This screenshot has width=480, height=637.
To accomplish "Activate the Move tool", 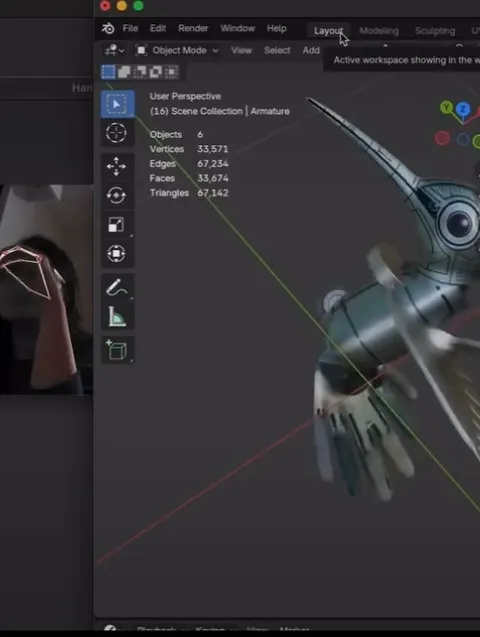I will pyautogui.click(x=117, y=167).
